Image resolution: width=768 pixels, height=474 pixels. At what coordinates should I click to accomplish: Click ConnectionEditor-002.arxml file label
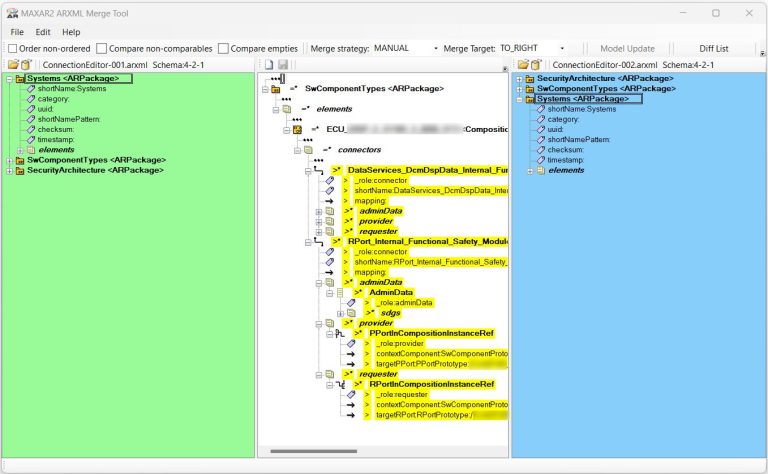[x=605, y=65]
